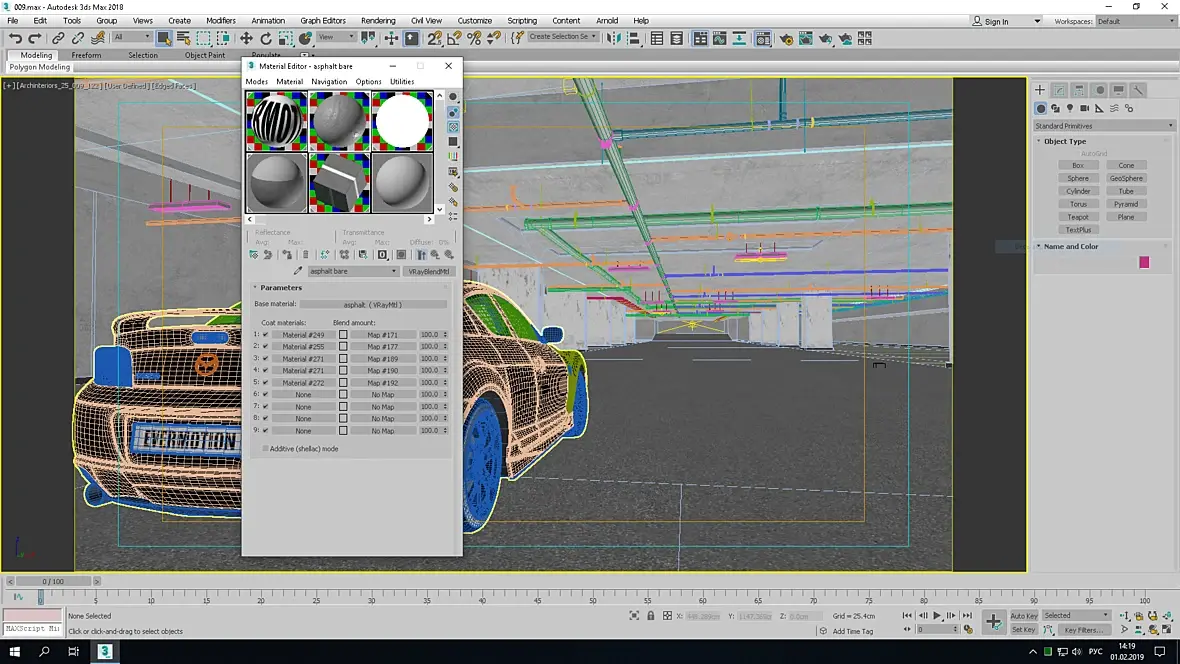The image size is (1180, 664).
Task: Click the selection lock padlock icon
Action: (x=650, y=616)
